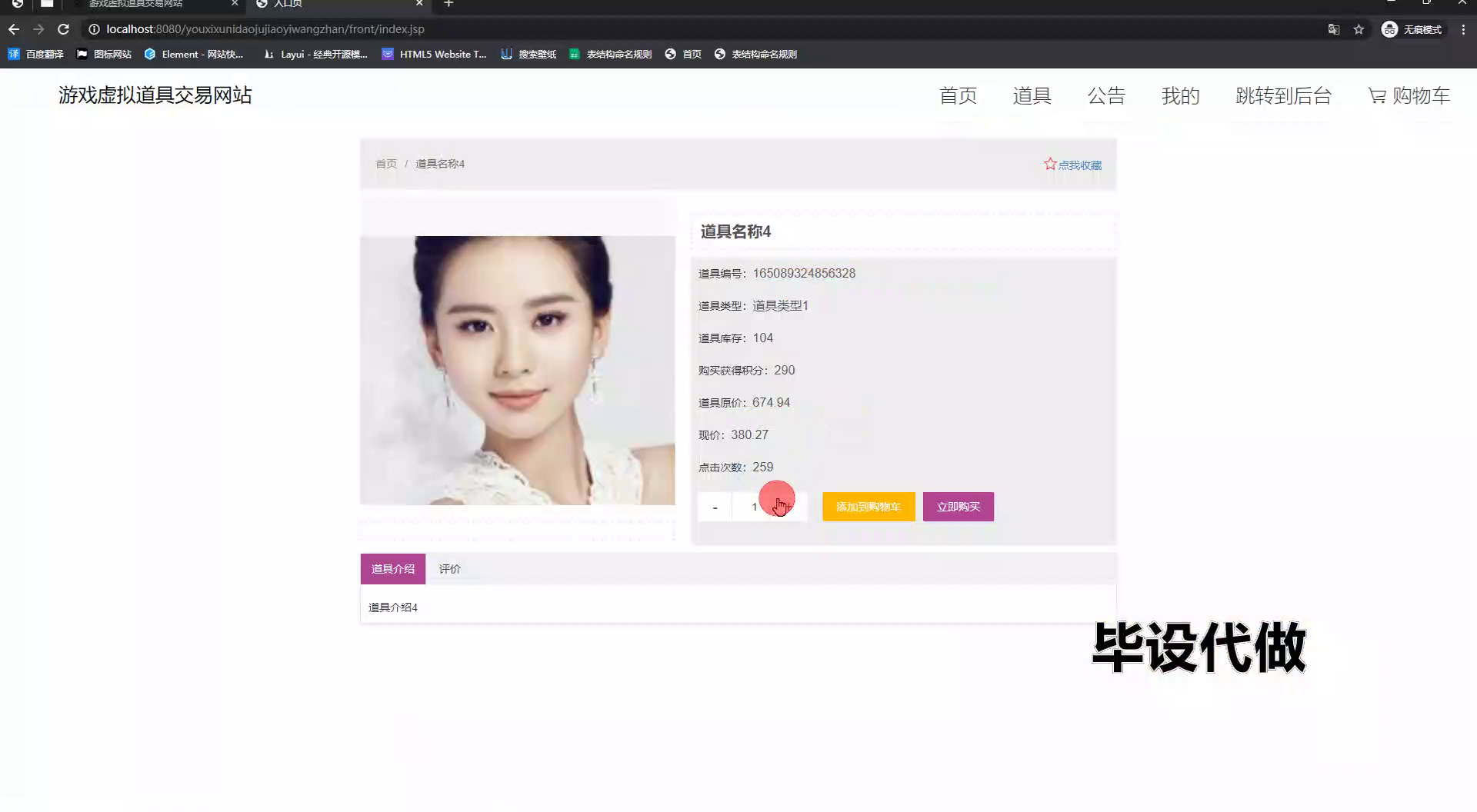Click the current price 380.27

tap(750, 435)
